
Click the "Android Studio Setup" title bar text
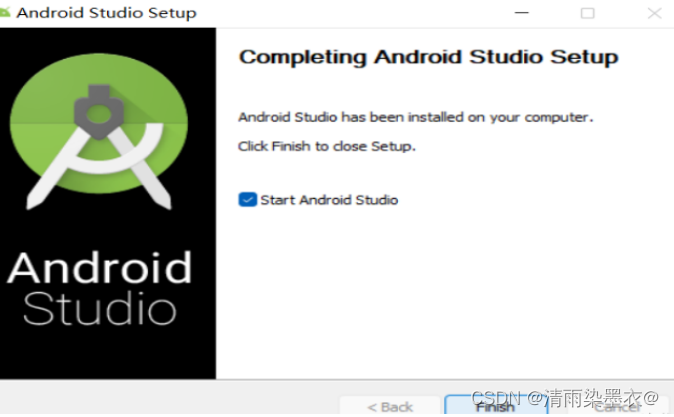[x=107, y=13]
